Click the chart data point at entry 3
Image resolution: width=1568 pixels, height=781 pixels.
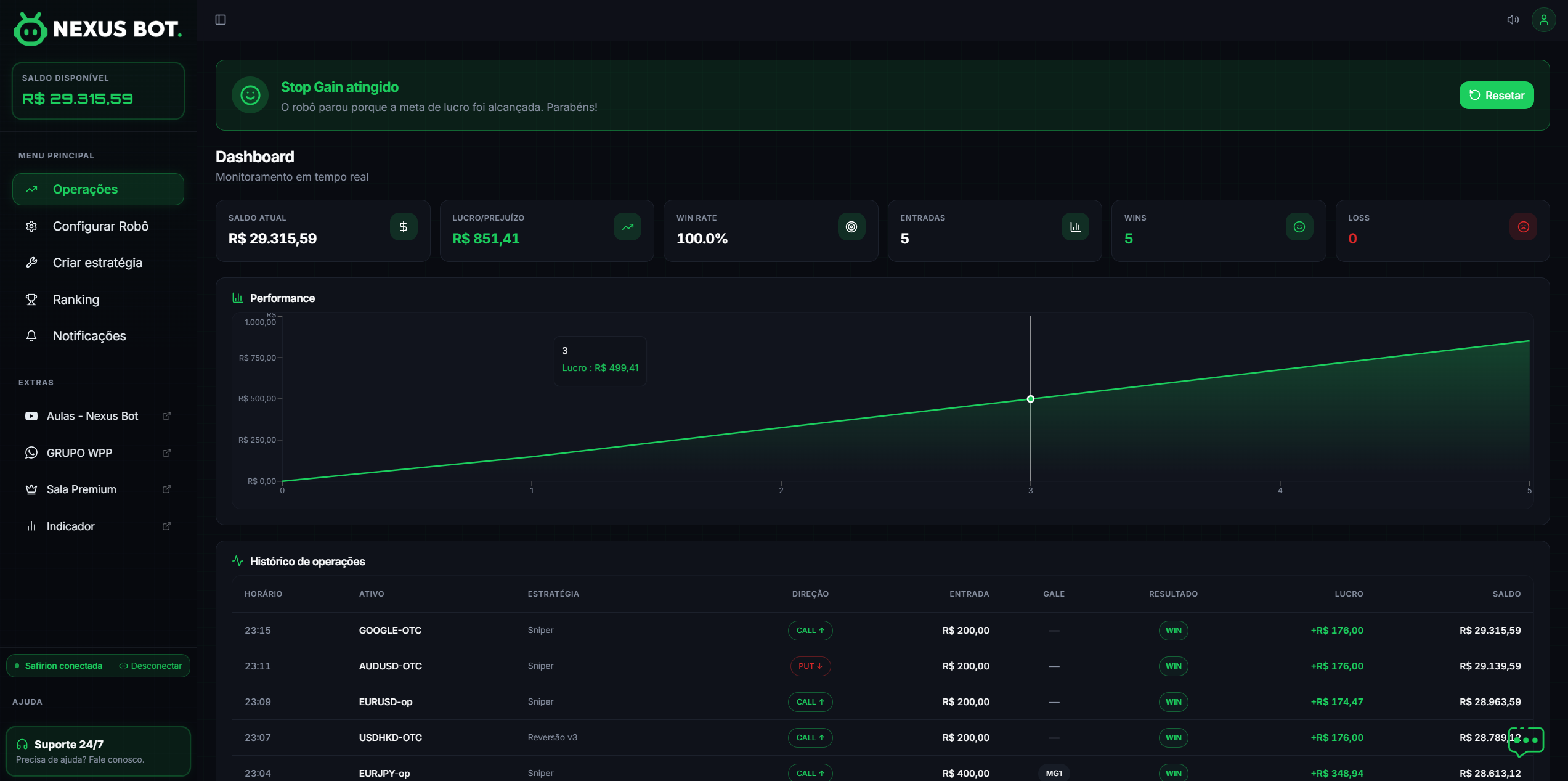tap(1031, 399)
